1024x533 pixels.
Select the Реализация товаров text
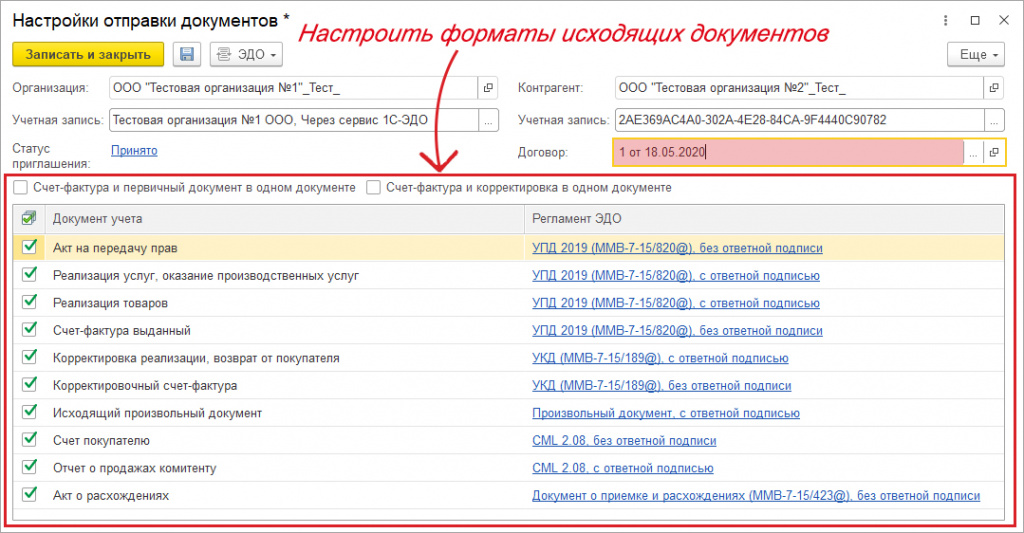pyautogui.click(x=110, y=303)
